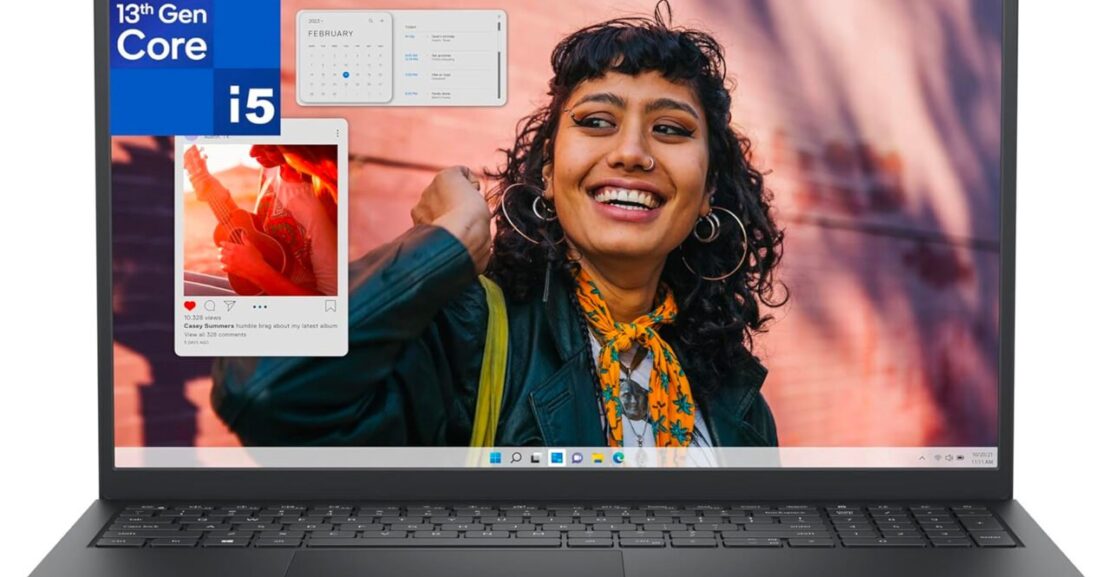Expand the hidden icons in the system tray

click(x=921, y=458)
